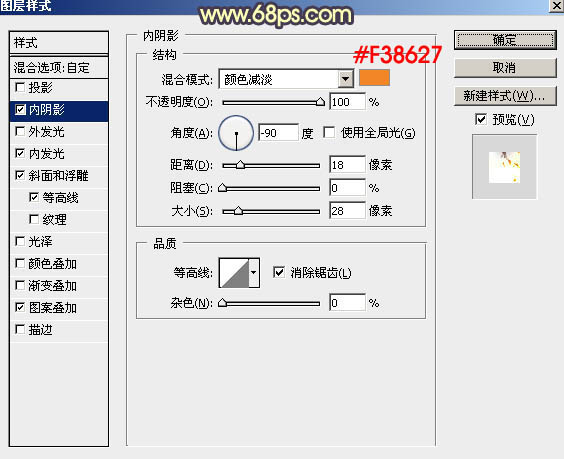Click the orange shadow color swatch

(x=374, y=78)
